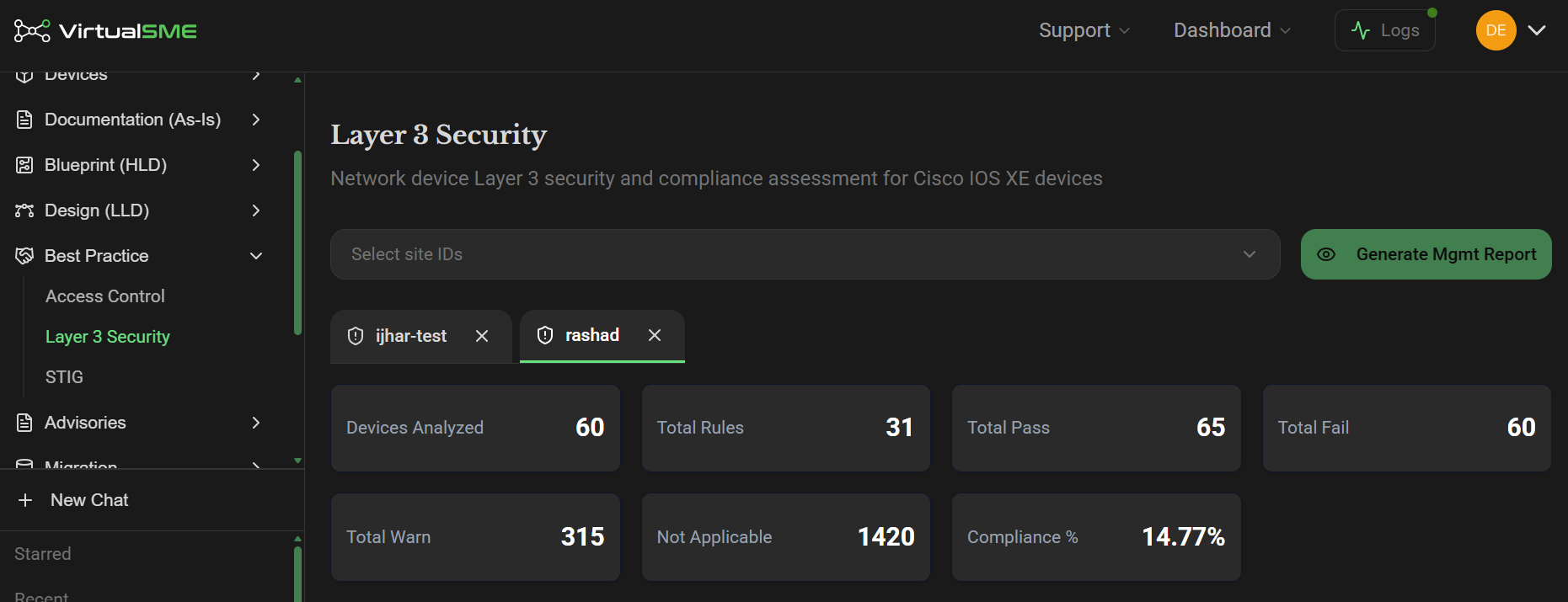Click the DE user avatar

tap(1496, 30)
